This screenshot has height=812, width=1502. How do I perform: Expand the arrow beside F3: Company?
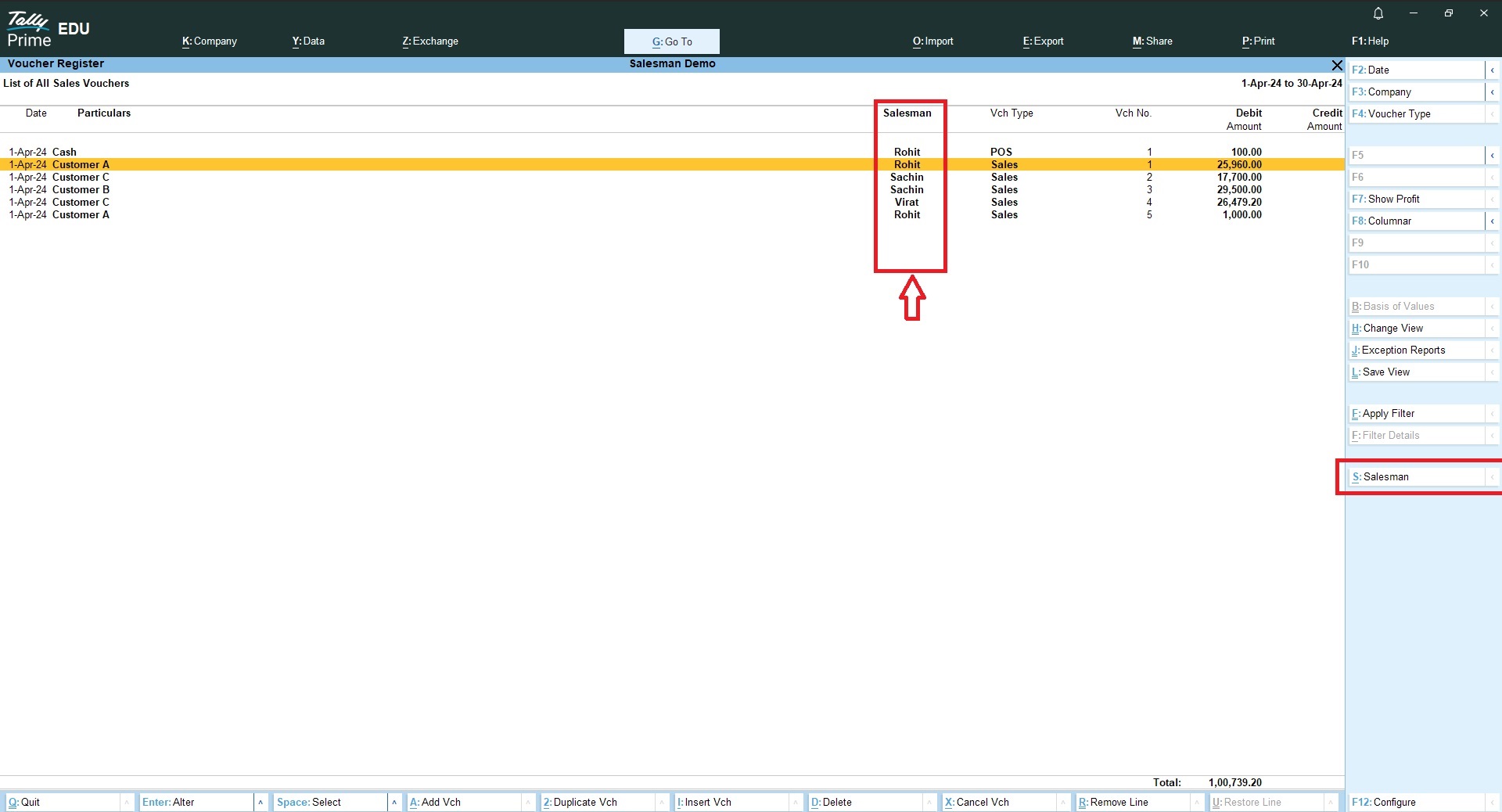[1492, 92]
